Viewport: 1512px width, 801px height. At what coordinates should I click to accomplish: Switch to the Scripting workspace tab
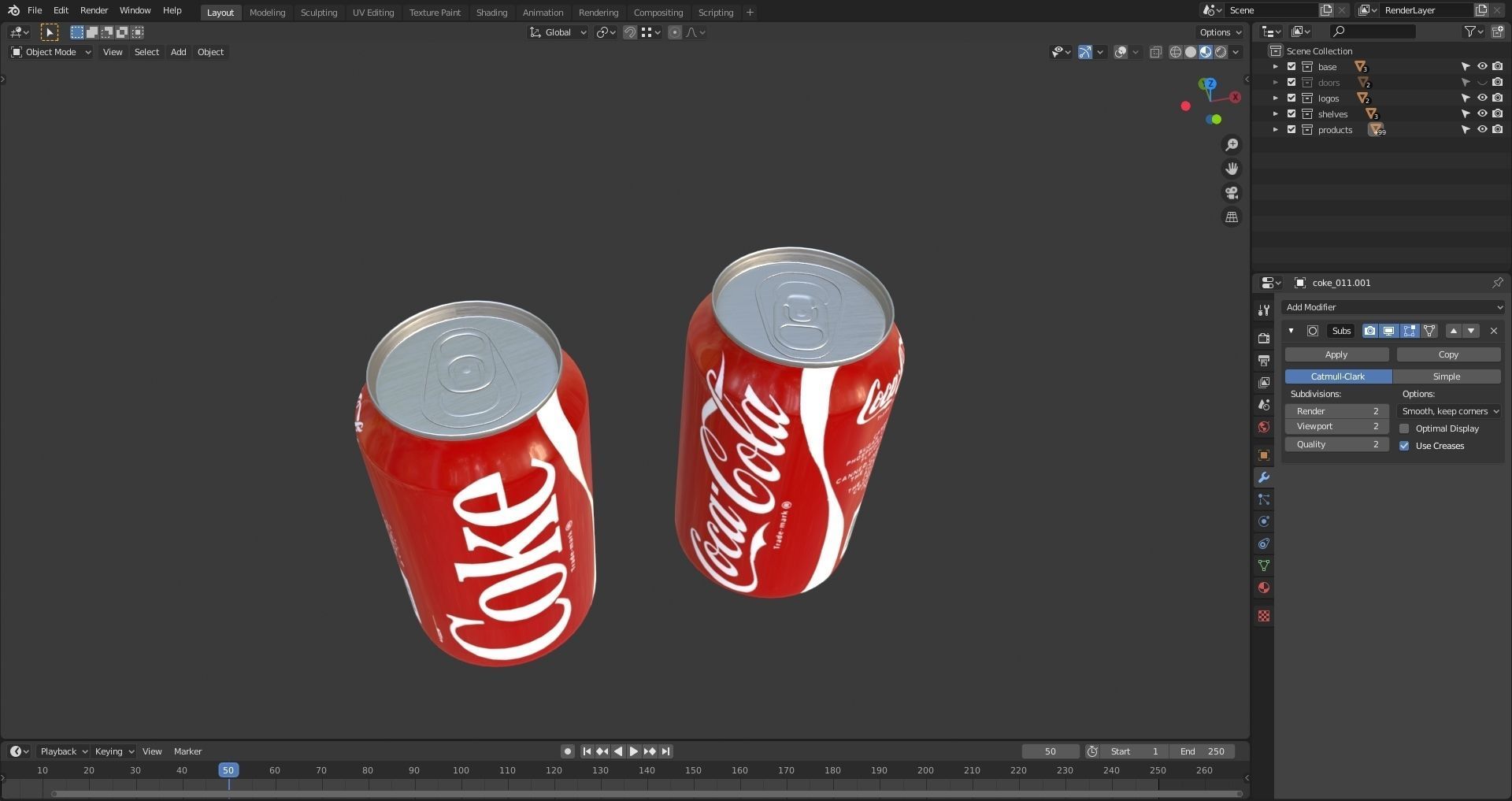tap(716, 13)
